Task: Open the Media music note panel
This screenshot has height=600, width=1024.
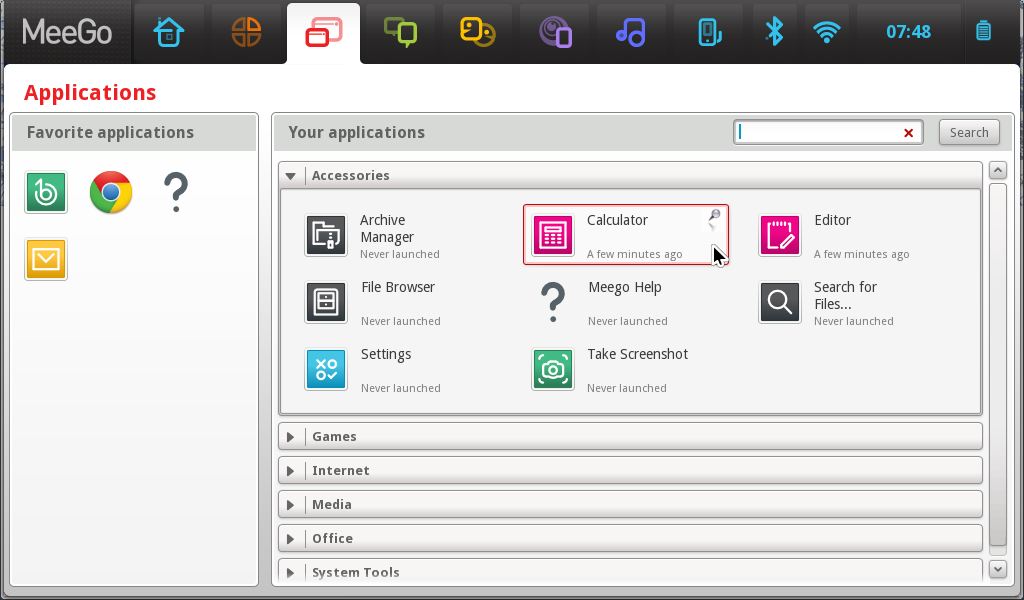Action: pyautogui.click(x=631, y=32)
